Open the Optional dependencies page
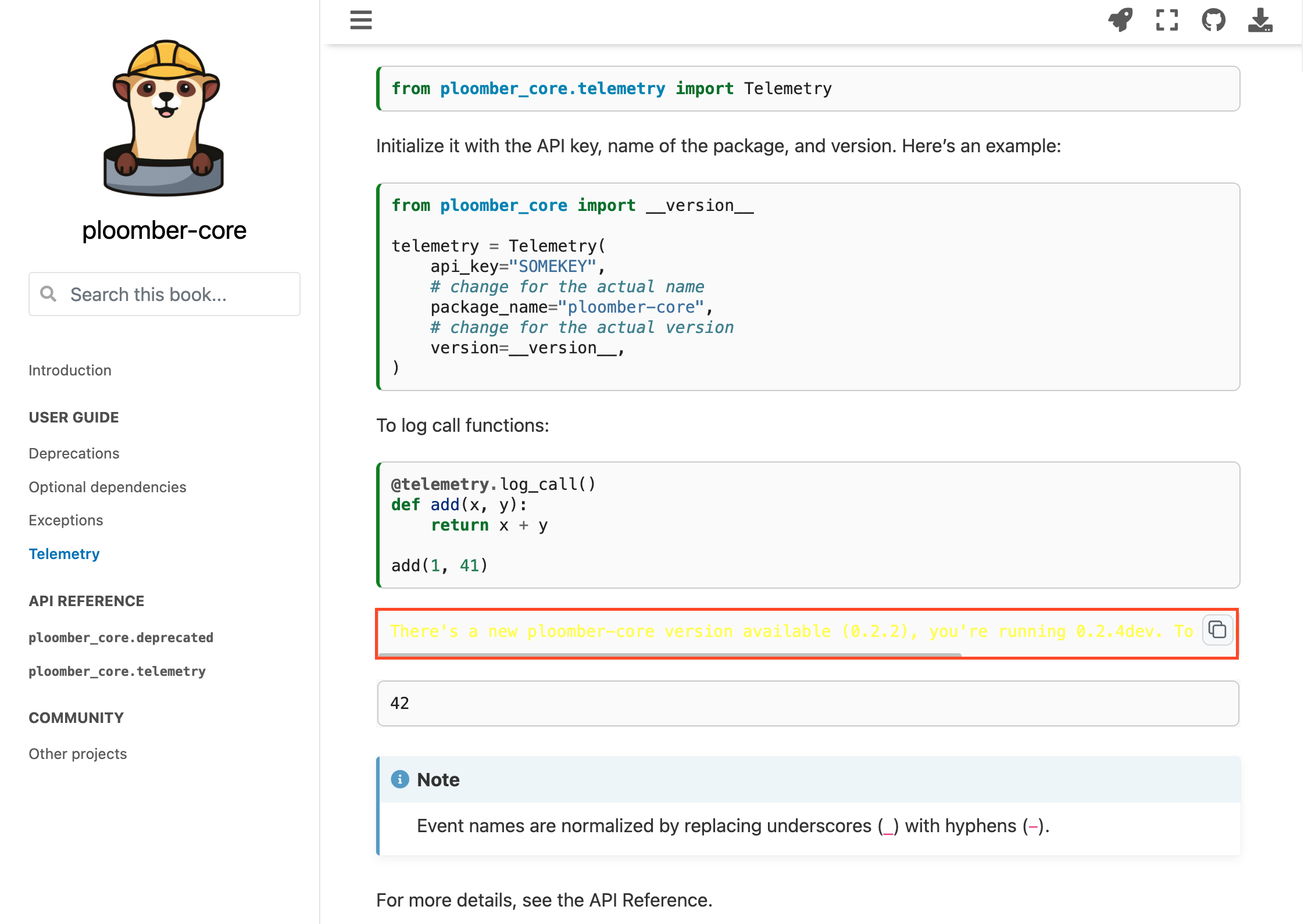Viewport: 1315px width, 924px height. click(107, 487)
